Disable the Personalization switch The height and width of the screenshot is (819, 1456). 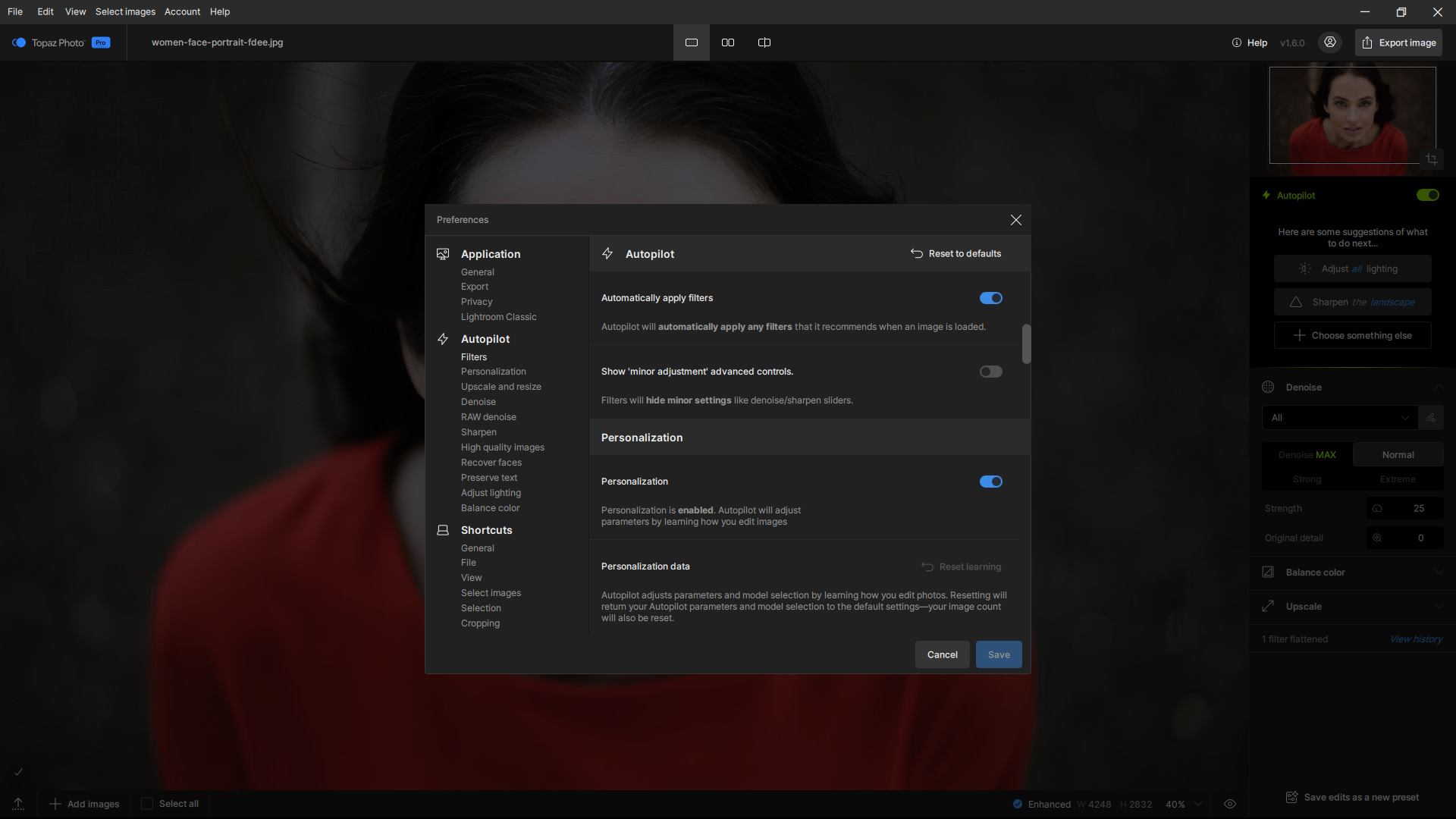tap(991, 482)
